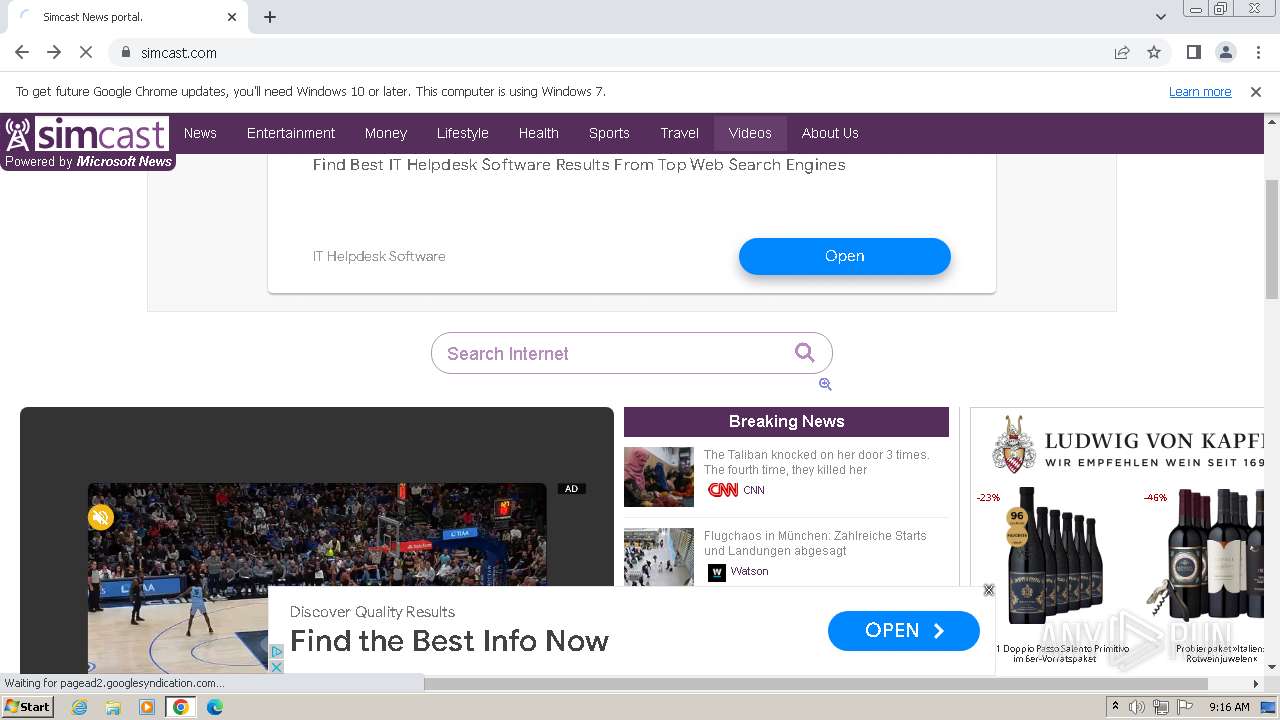The width and height of the screenshot is (1280, 720).
Task: Click the vertical page scrollbar thumb
Action: (x=1272, y=240)
